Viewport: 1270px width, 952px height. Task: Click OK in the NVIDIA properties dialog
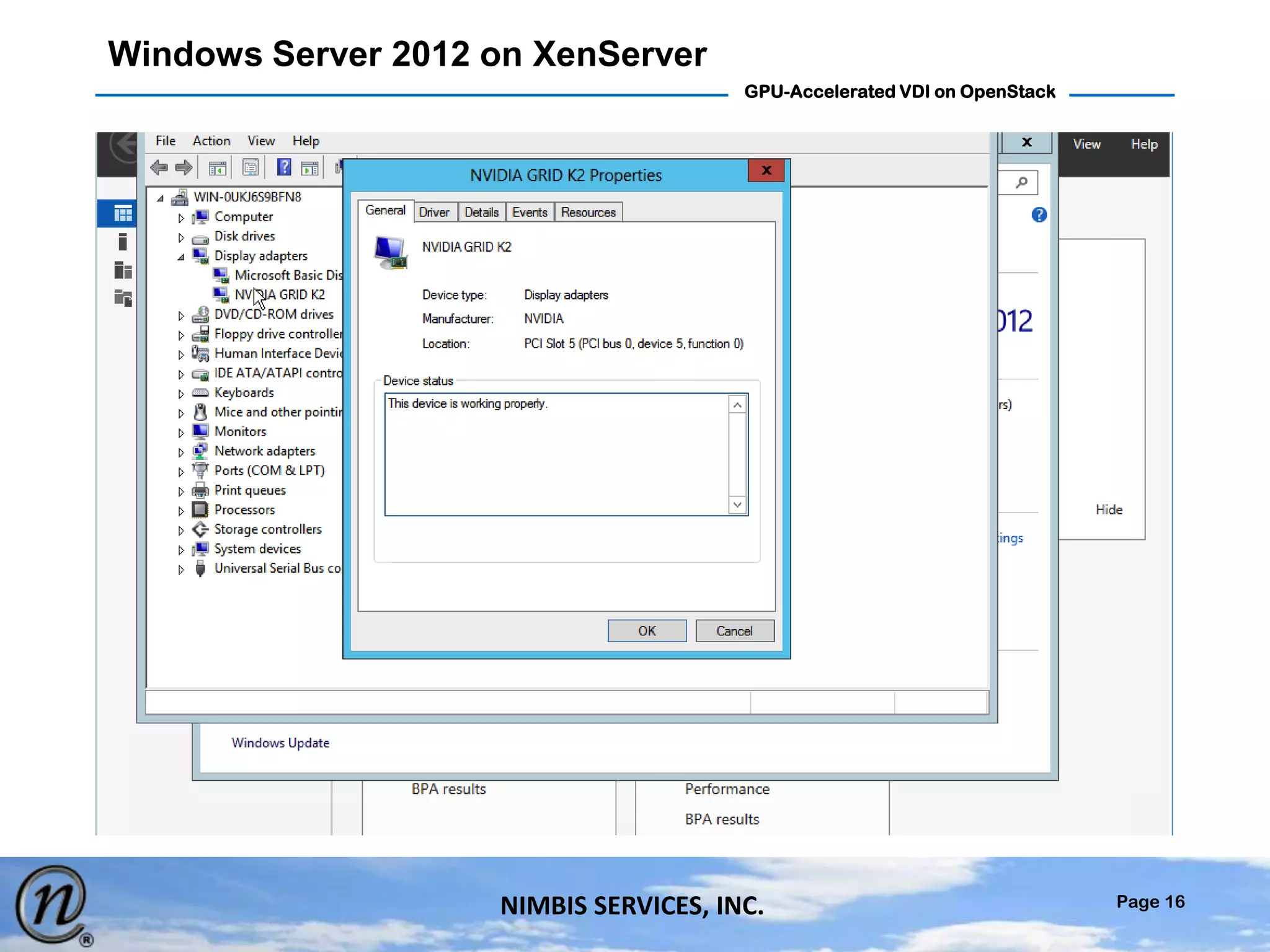[x=647, y=631]
